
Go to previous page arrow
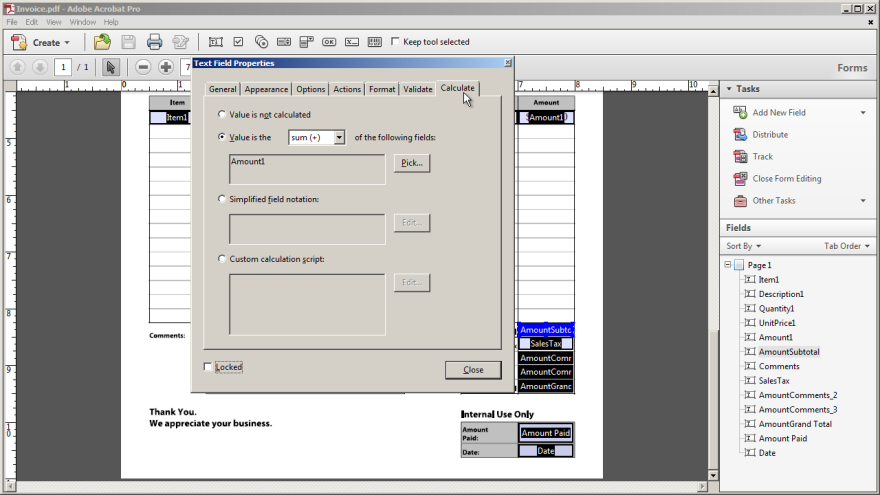[x=17, y=67]
